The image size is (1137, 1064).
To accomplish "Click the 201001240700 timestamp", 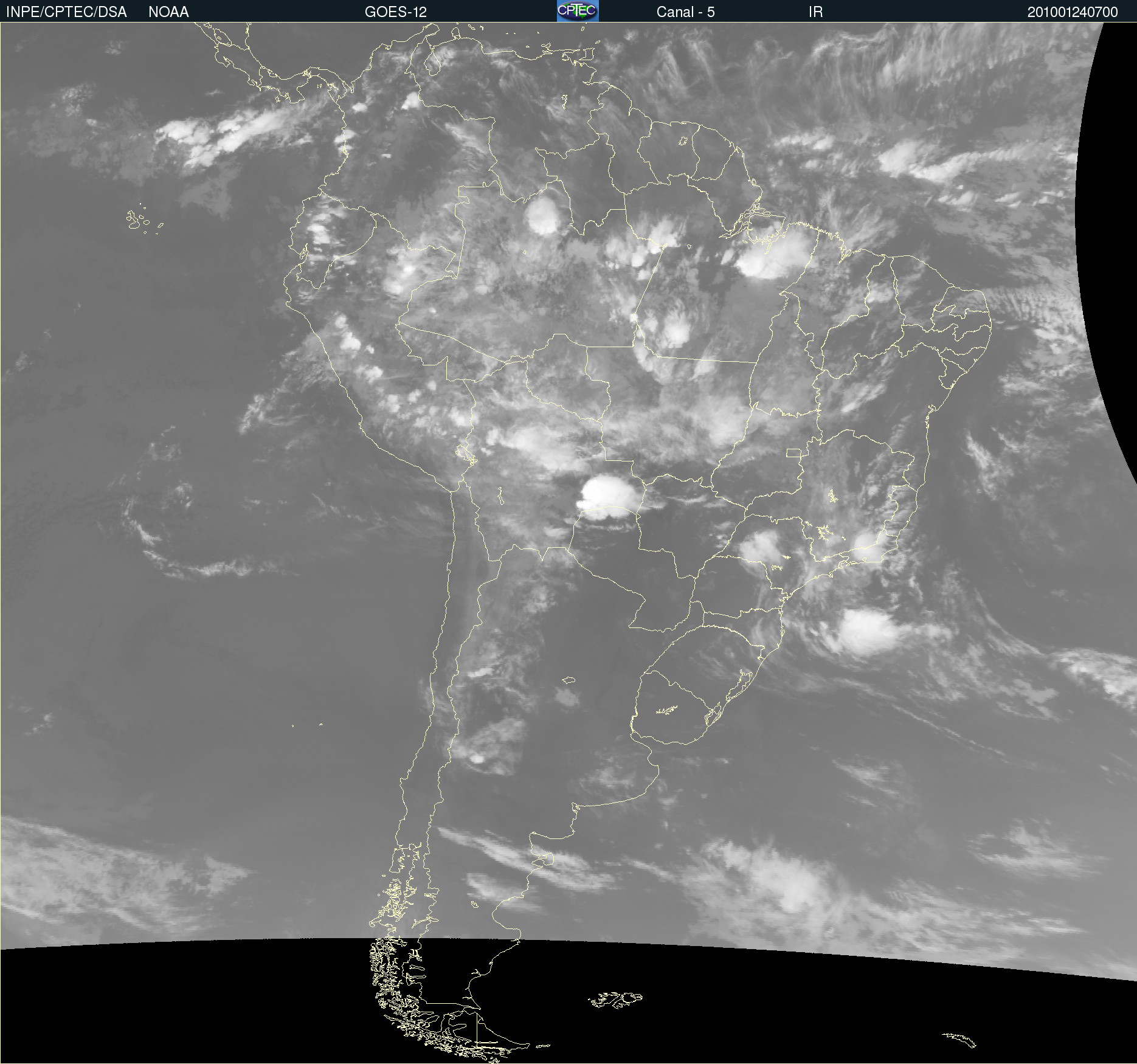I will pyautogui.click(x=1073, y=12).
